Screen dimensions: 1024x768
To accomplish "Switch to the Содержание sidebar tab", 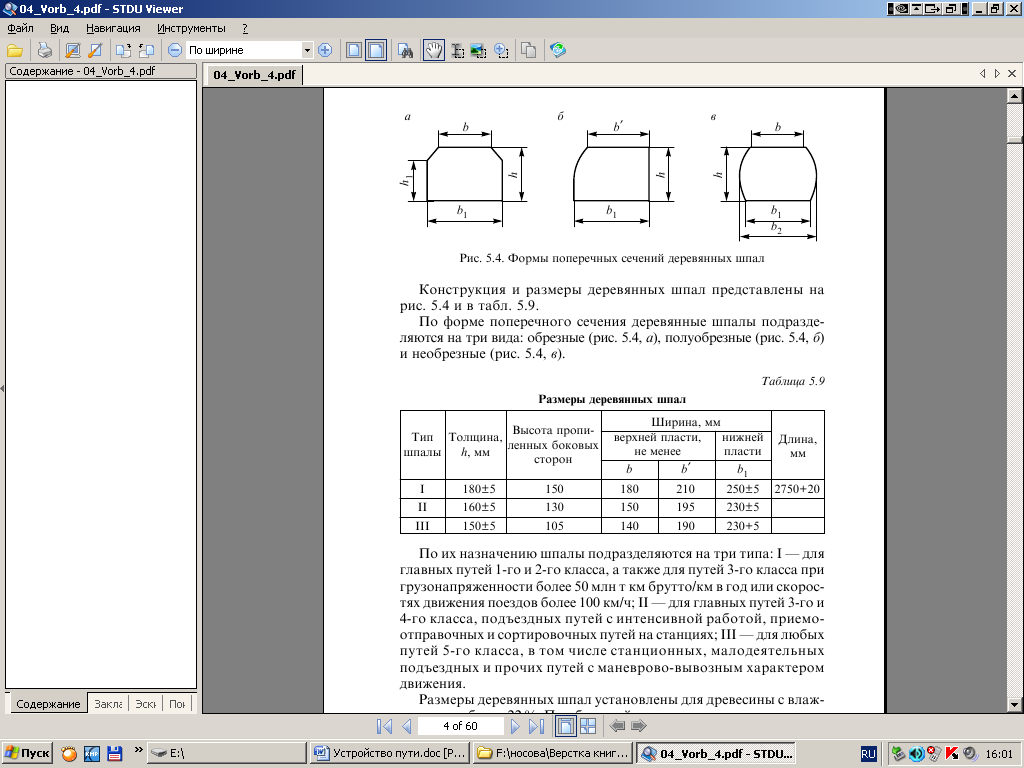I will (48, 704).
